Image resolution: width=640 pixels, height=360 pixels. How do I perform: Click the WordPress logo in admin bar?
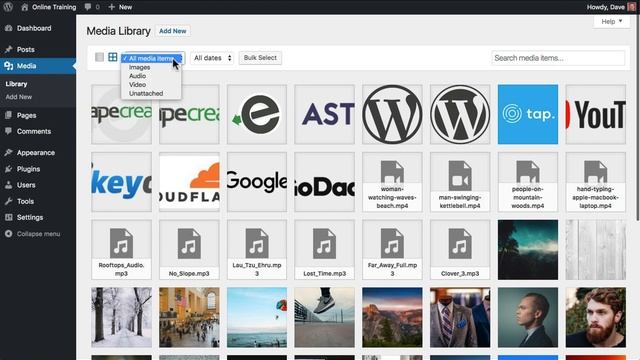click(8, 7)
